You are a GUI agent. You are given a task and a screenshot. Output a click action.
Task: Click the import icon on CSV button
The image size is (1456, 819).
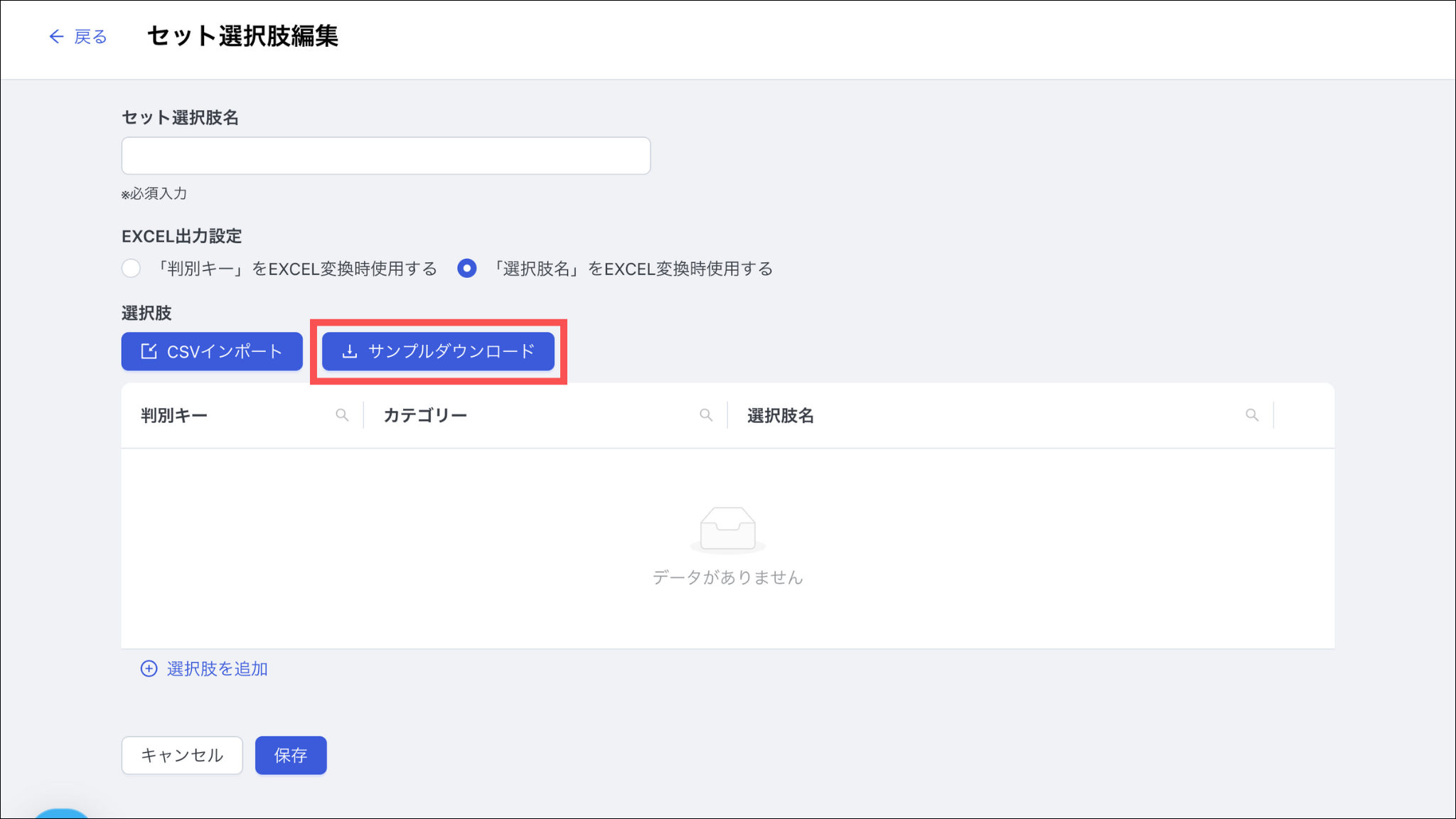[x=149, y=351]
